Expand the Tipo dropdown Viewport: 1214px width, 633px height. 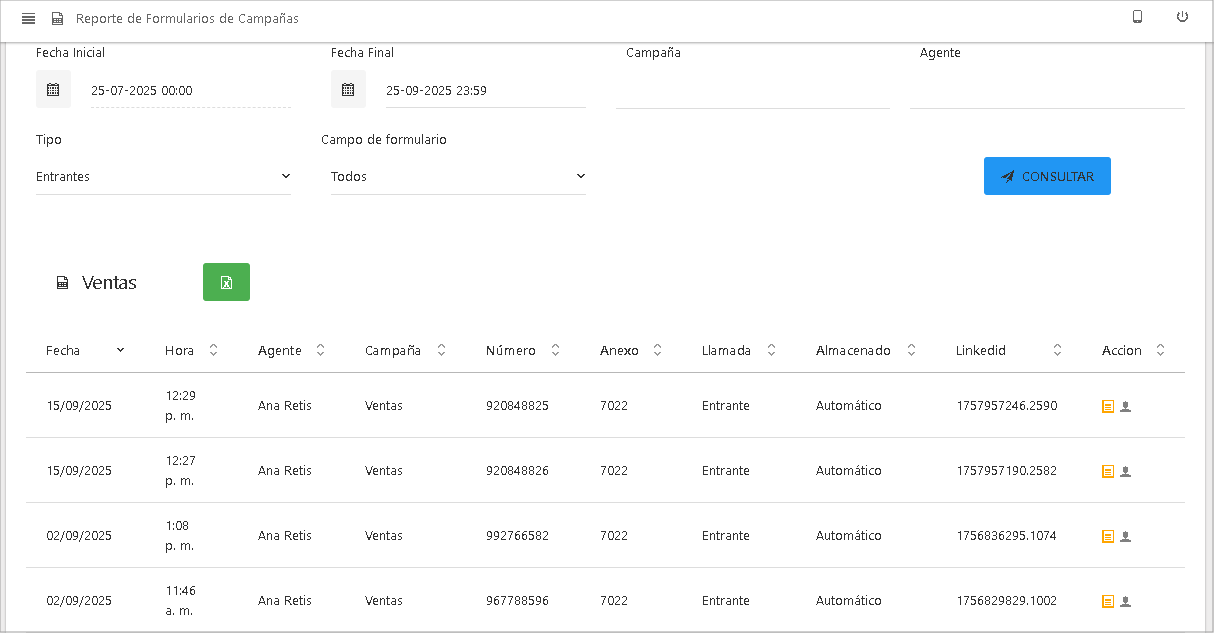(163, 177)
